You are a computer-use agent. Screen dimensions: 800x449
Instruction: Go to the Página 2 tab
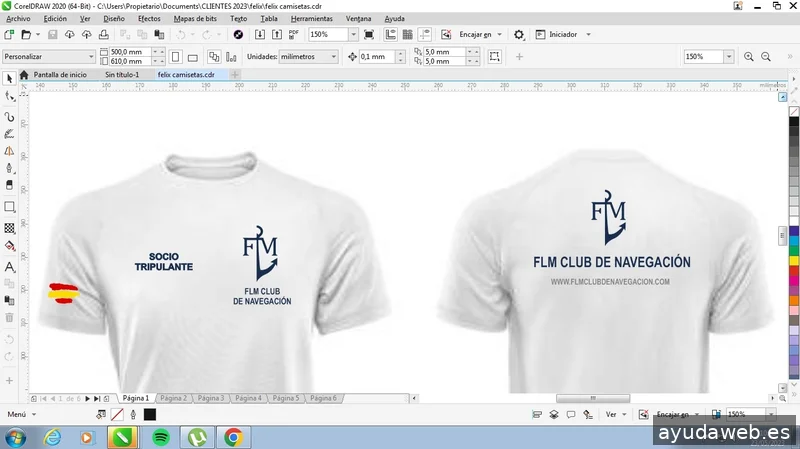pos(173,398)
